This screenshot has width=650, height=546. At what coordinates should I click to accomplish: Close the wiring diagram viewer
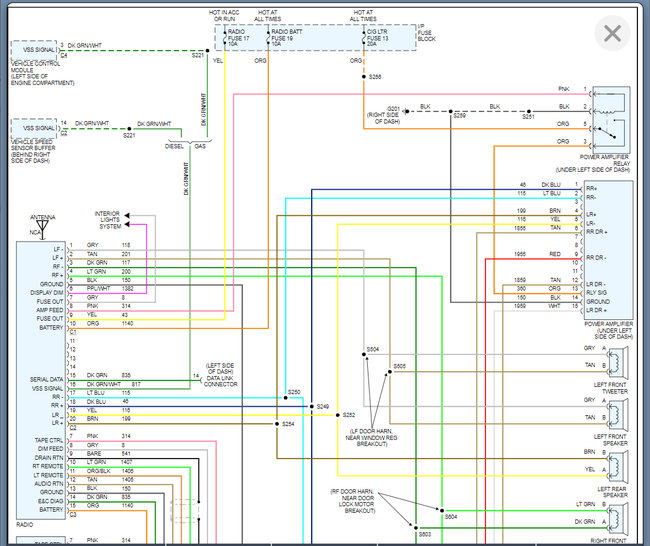(x=612, y=34)
